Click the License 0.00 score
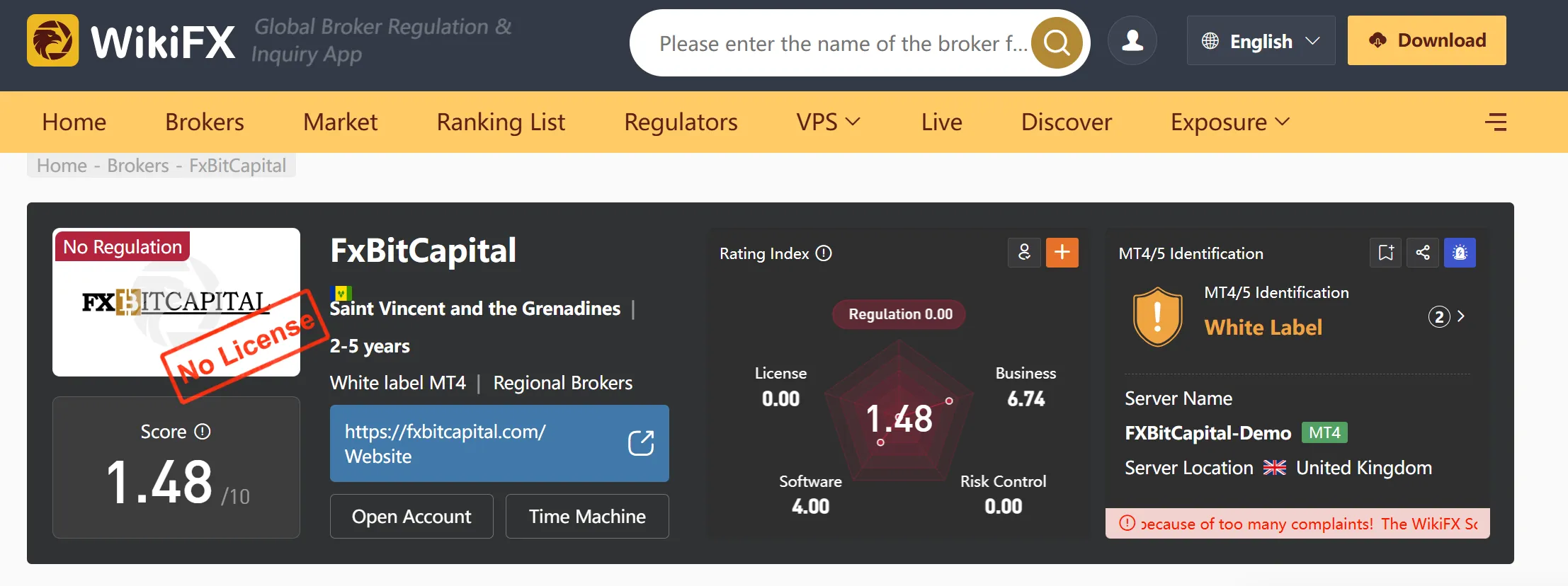Screen dimensions: 1568x586 [780, 387]
